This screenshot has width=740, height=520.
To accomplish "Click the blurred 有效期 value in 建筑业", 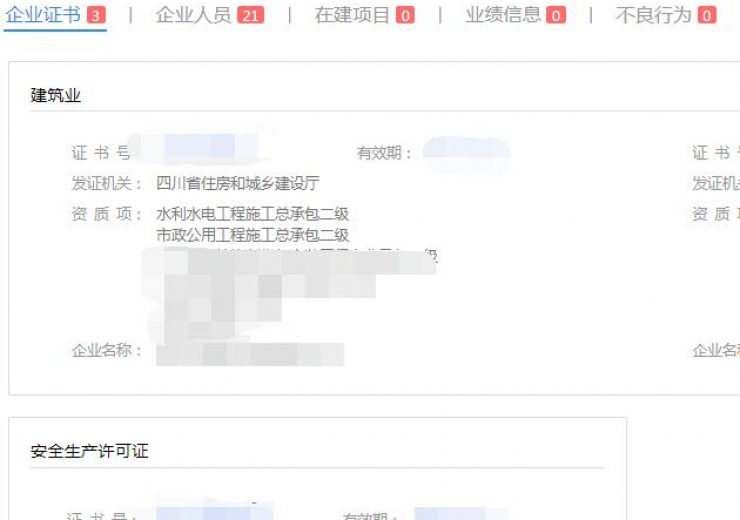I will click(x=466, y=152).
